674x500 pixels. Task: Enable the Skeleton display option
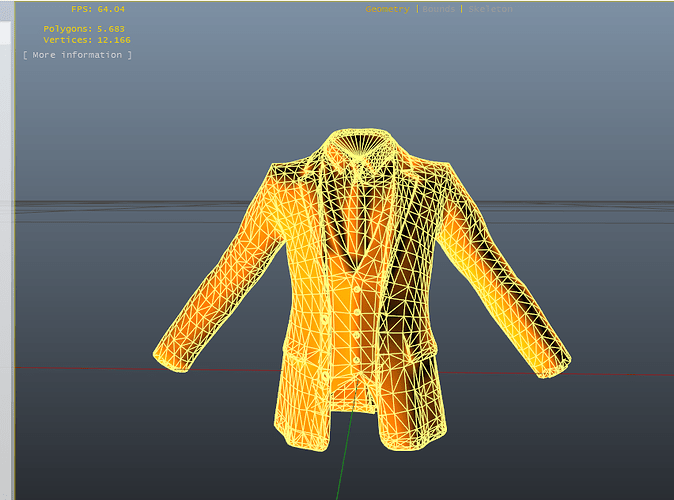(490, 9)
